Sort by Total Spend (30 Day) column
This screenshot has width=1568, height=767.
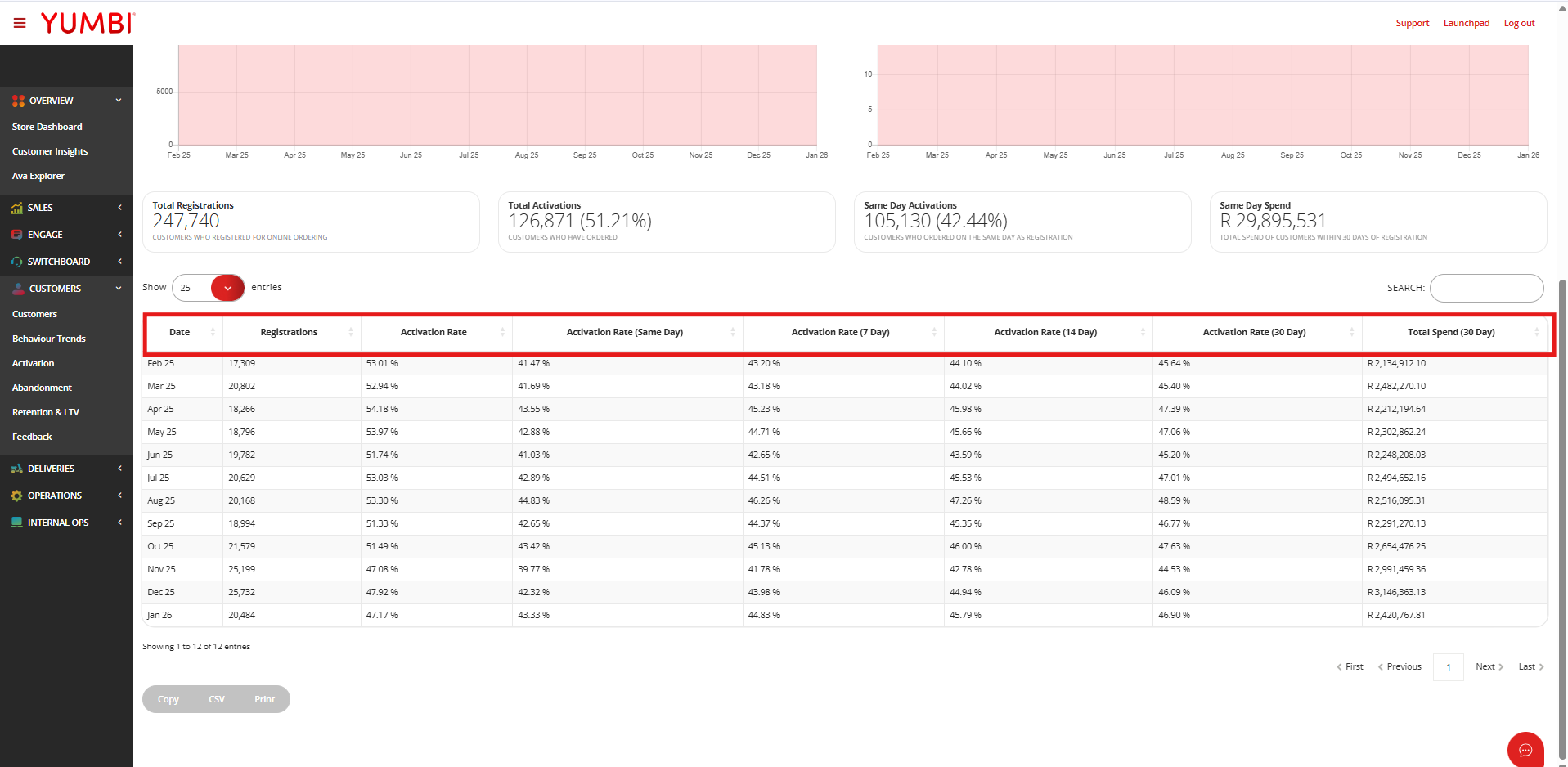1450,332
